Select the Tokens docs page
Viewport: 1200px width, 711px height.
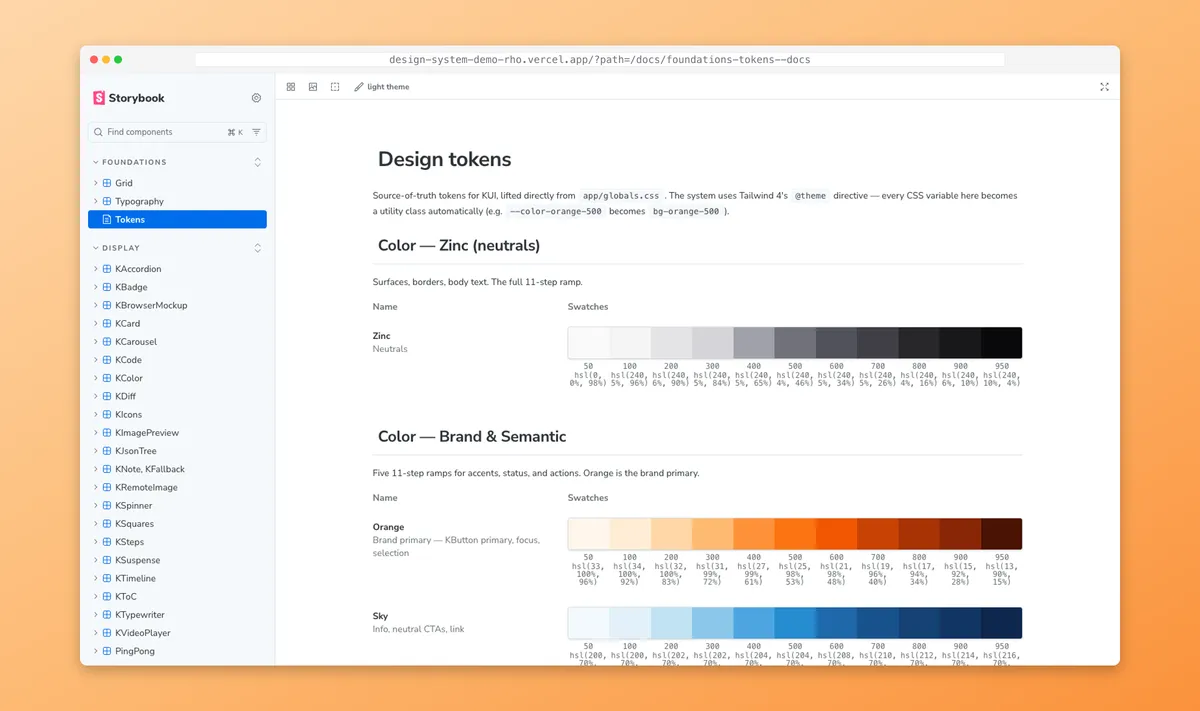tap(178, 219)
